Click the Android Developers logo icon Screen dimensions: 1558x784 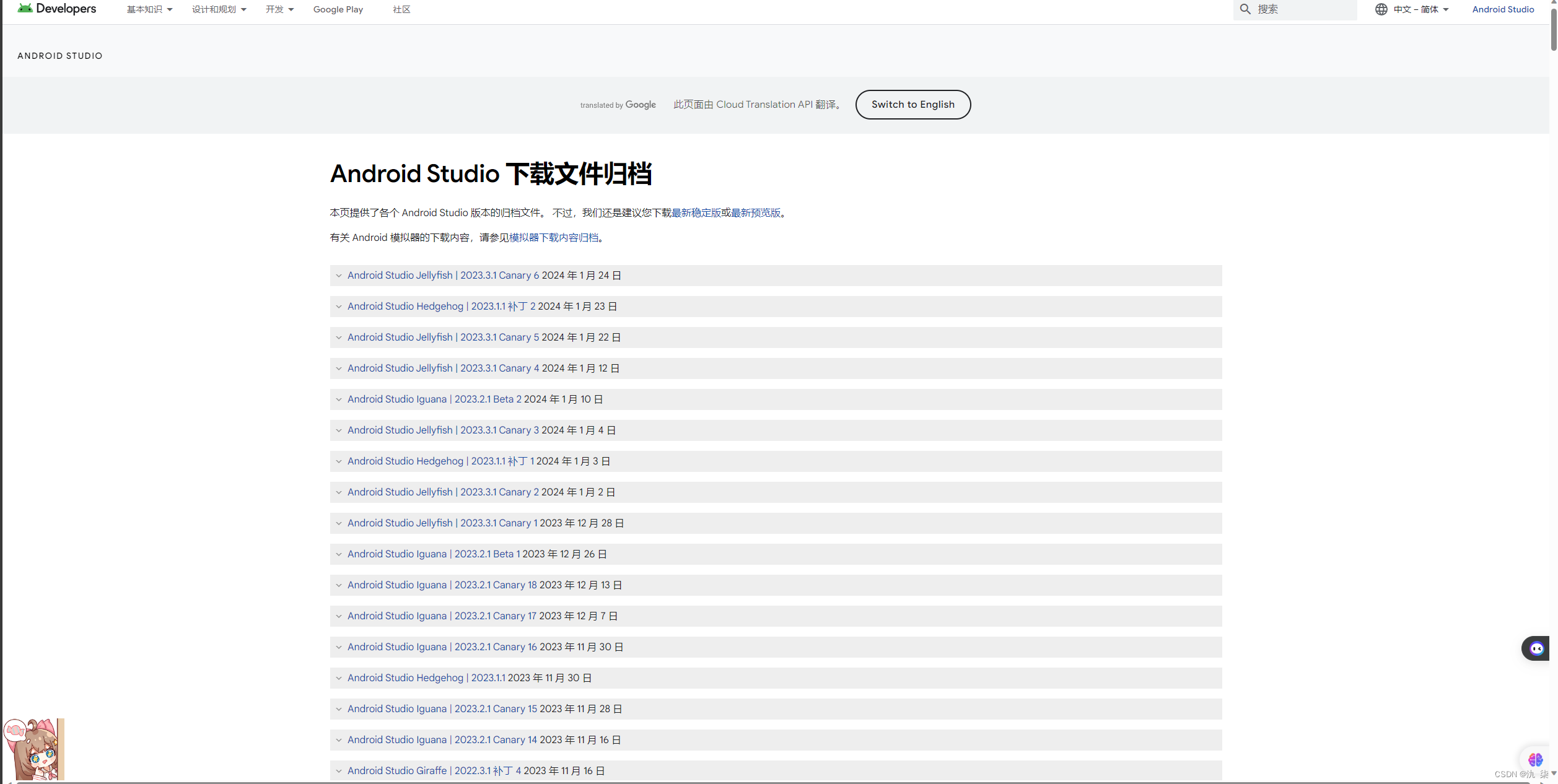click(x=25, y=8)
